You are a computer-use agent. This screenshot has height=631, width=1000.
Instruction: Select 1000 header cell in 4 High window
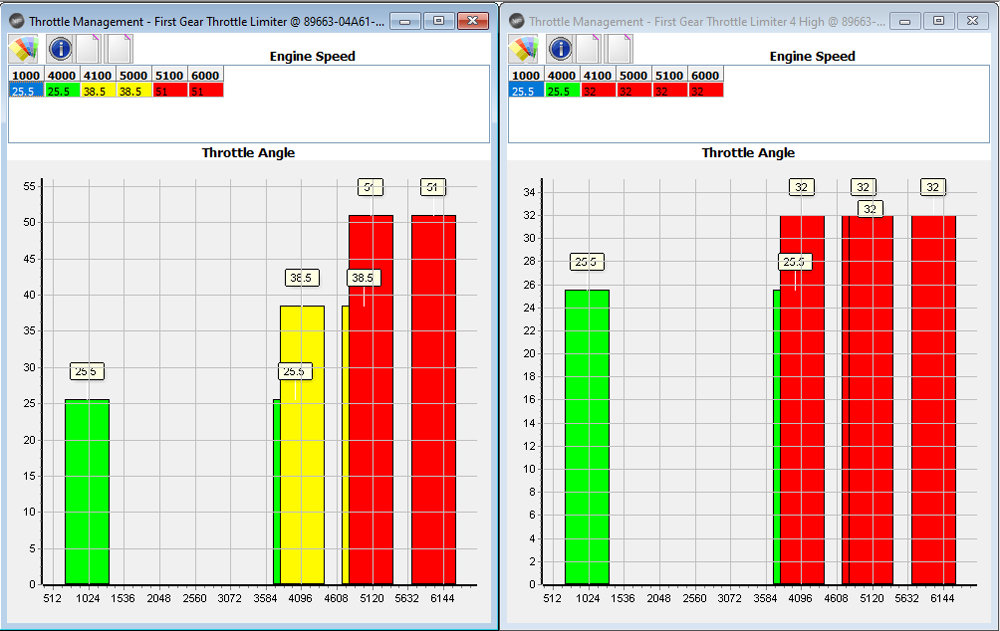526,75
